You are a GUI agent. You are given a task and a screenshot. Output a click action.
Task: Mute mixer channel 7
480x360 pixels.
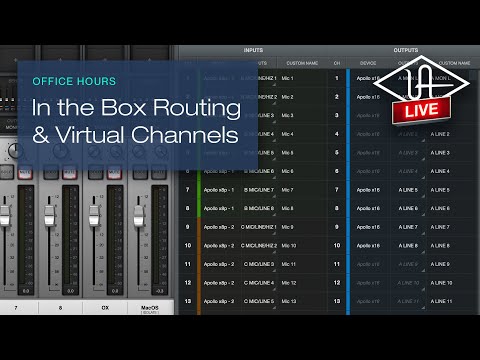pyautogui.click(x=25, y=173)
